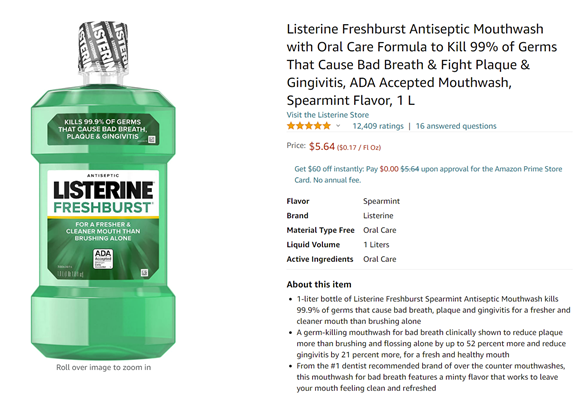Visit the Listerine Store link

328,115
